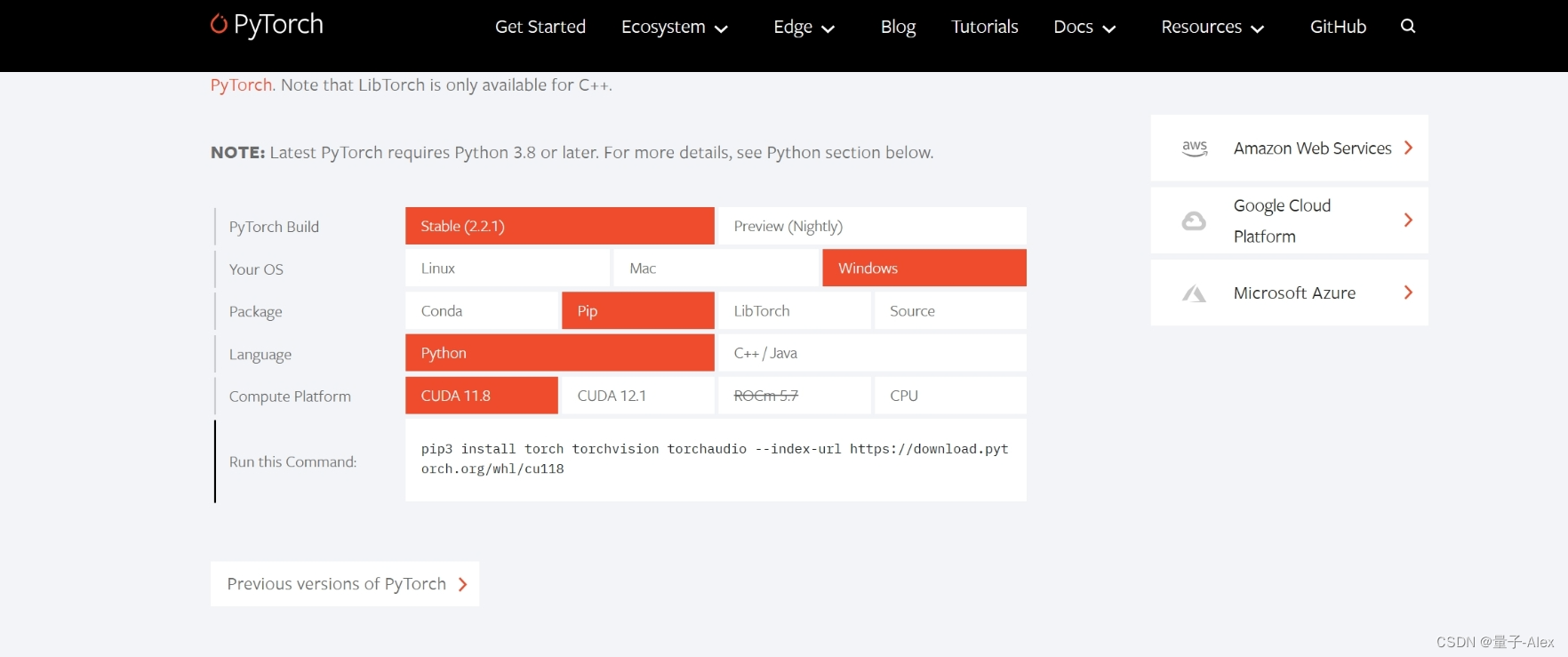Select the Source package option
This screenshot has width=1568, height=657.
pyautogui.click(x=950, y=310)
